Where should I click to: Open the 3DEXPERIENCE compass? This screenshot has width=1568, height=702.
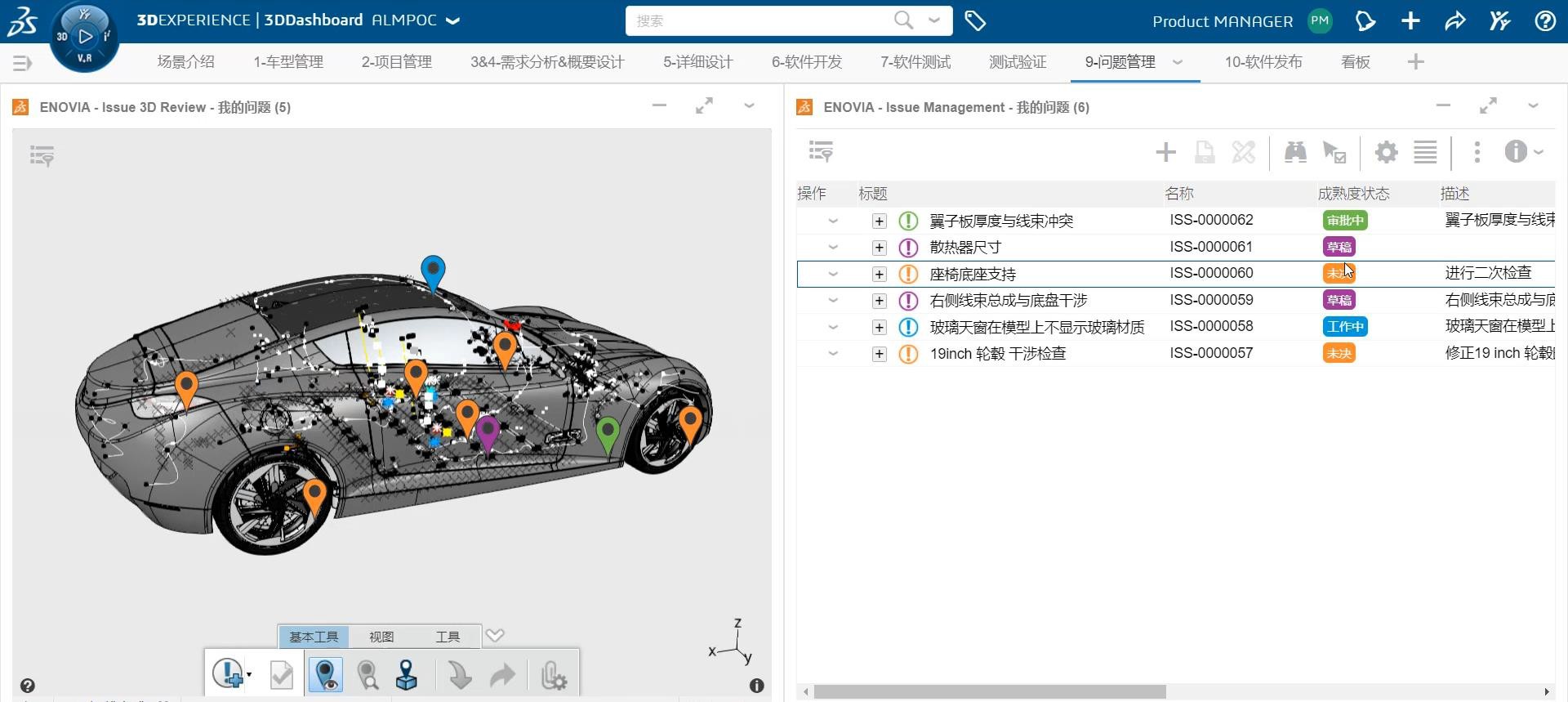click(84, 37)
